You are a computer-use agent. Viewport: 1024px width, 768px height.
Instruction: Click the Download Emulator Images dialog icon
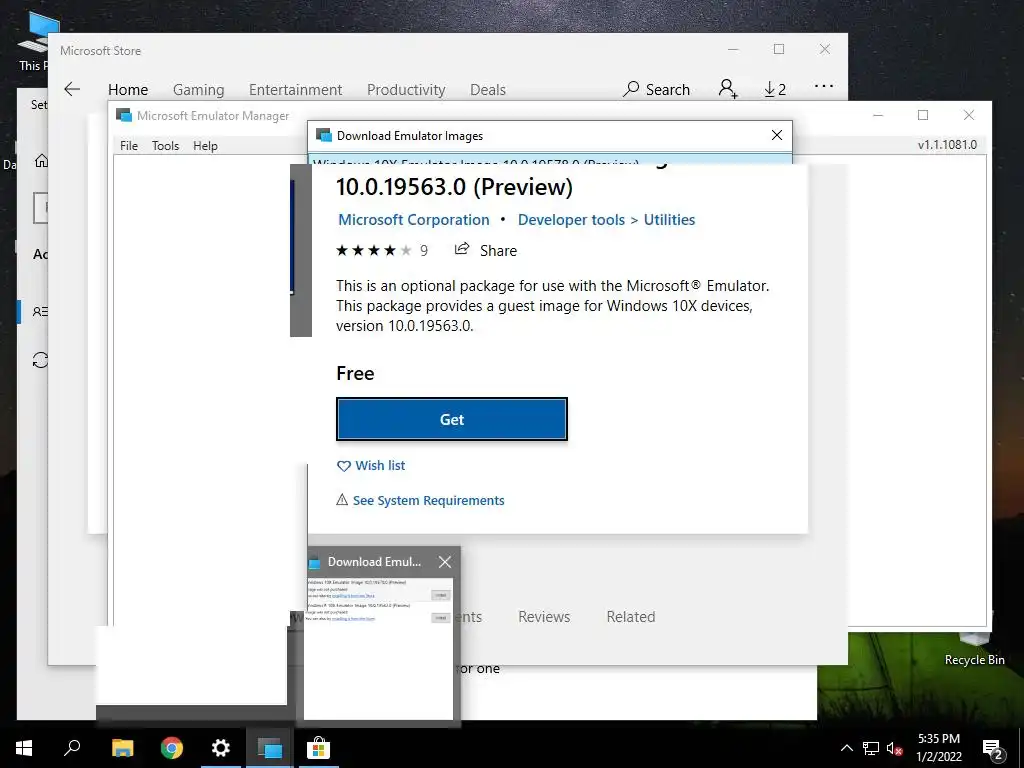(323, 135)
